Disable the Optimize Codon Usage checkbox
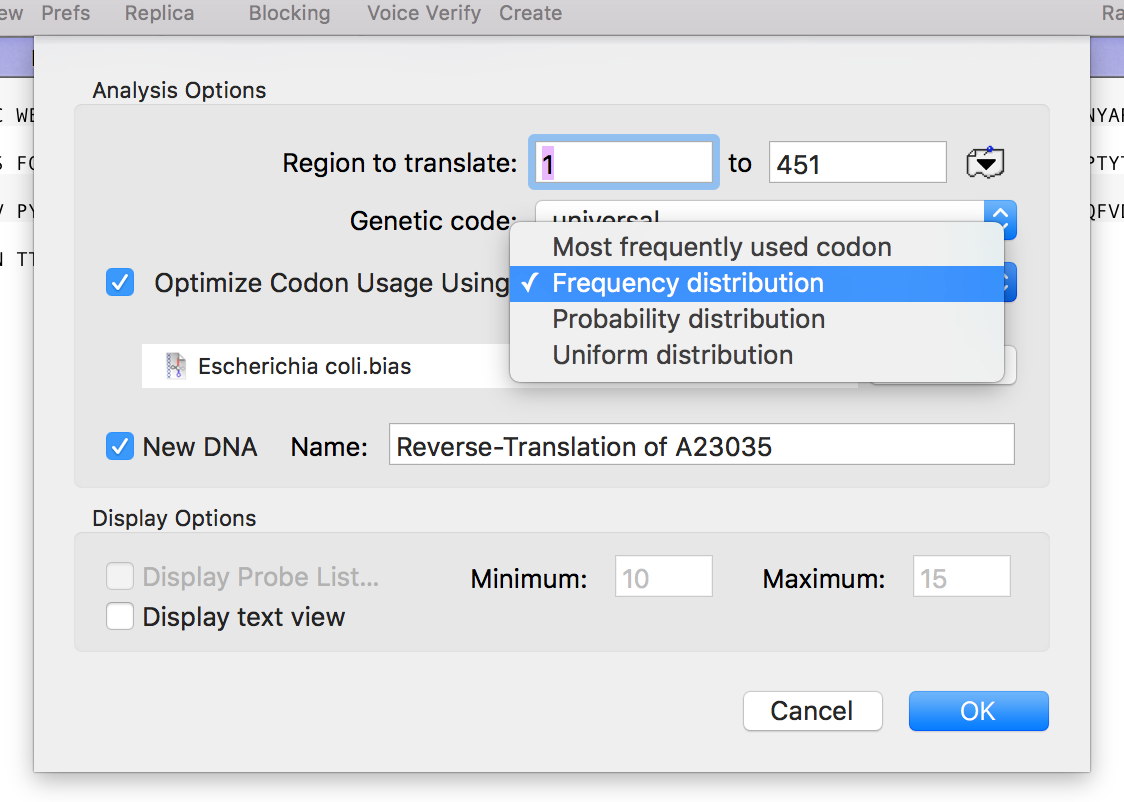 point(120,283)
